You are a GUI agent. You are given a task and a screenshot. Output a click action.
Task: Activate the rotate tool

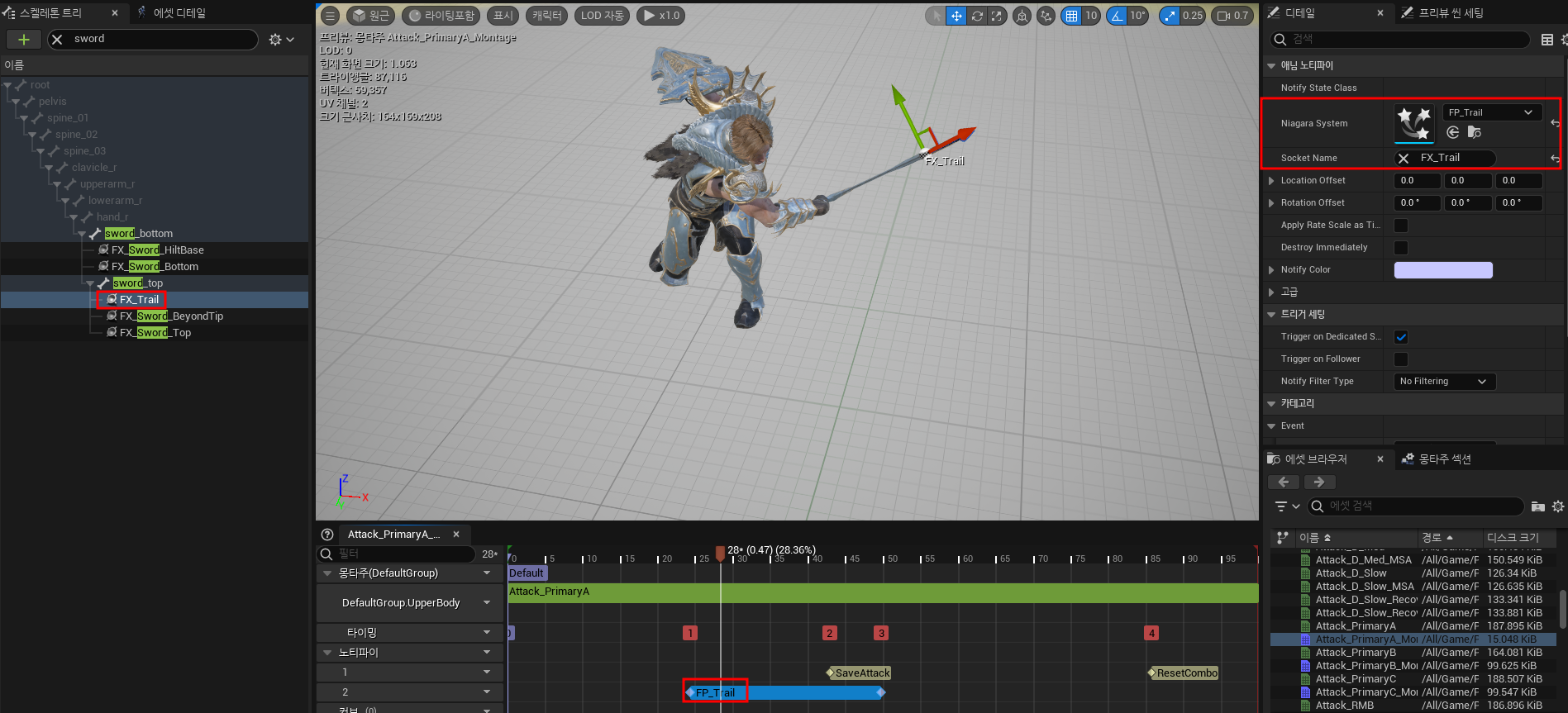[977, 16]
